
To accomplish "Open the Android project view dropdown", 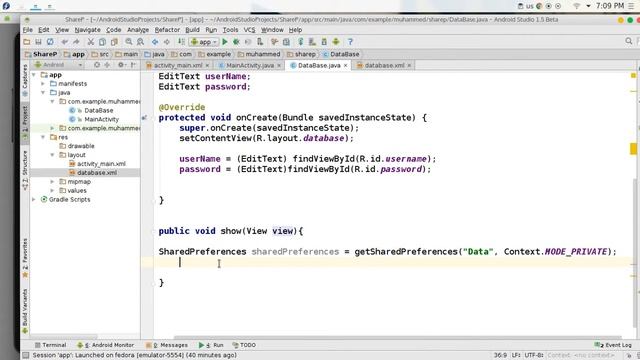I will click(58, 65).
